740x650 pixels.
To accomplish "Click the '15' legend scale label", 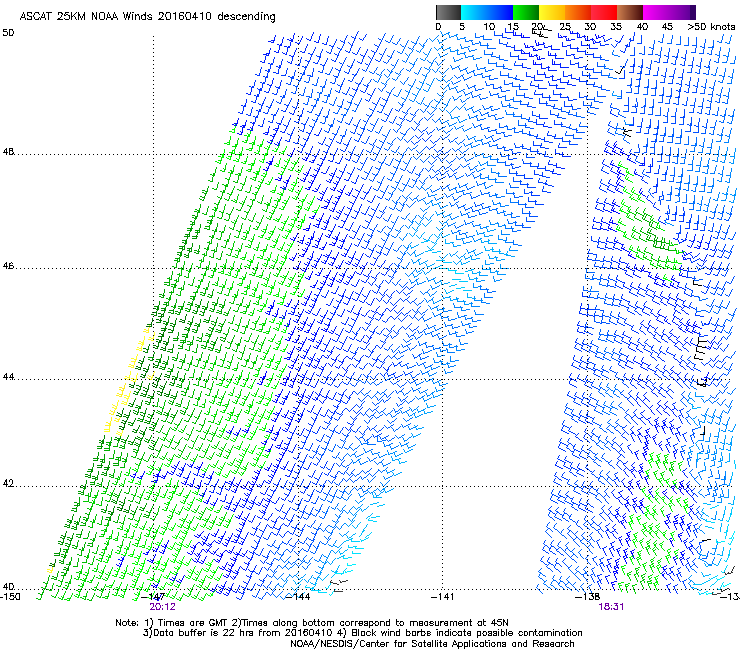I will (513, 26).
